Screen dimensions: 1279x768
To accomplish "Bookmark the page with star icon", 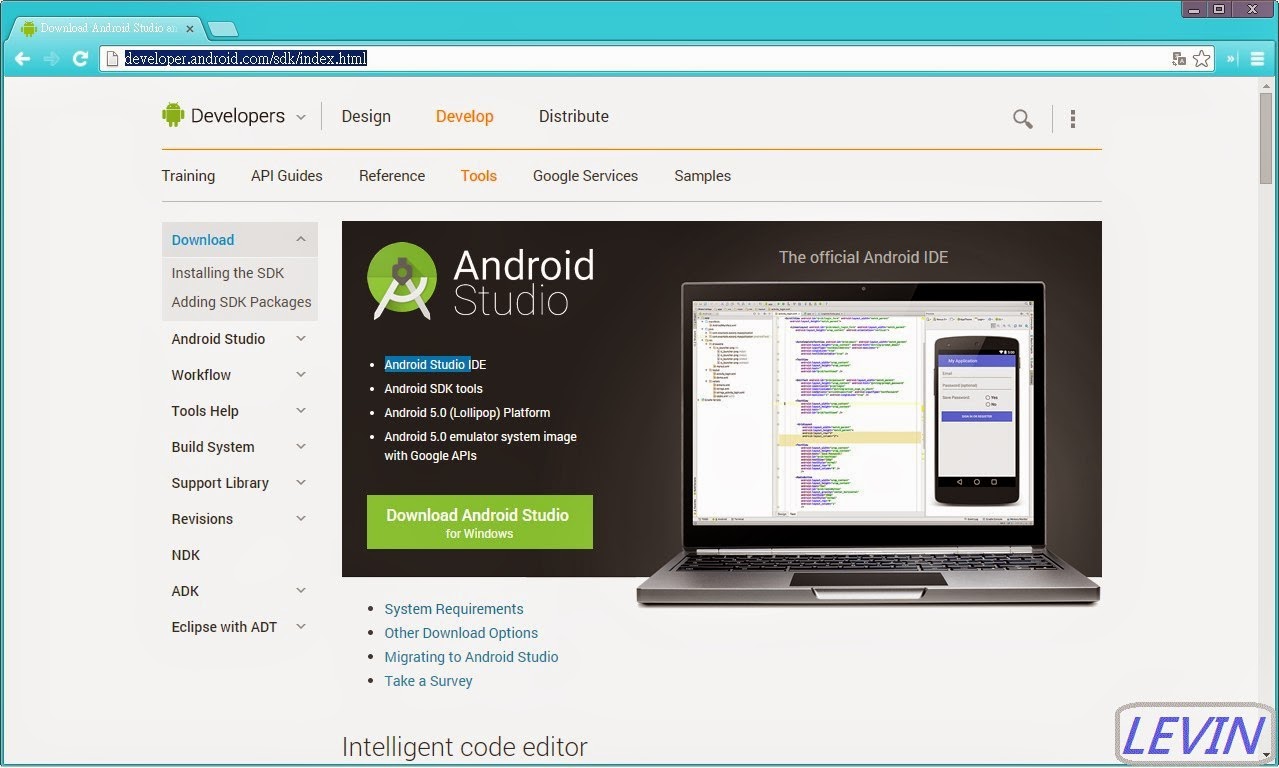I will click(1201, 59).
